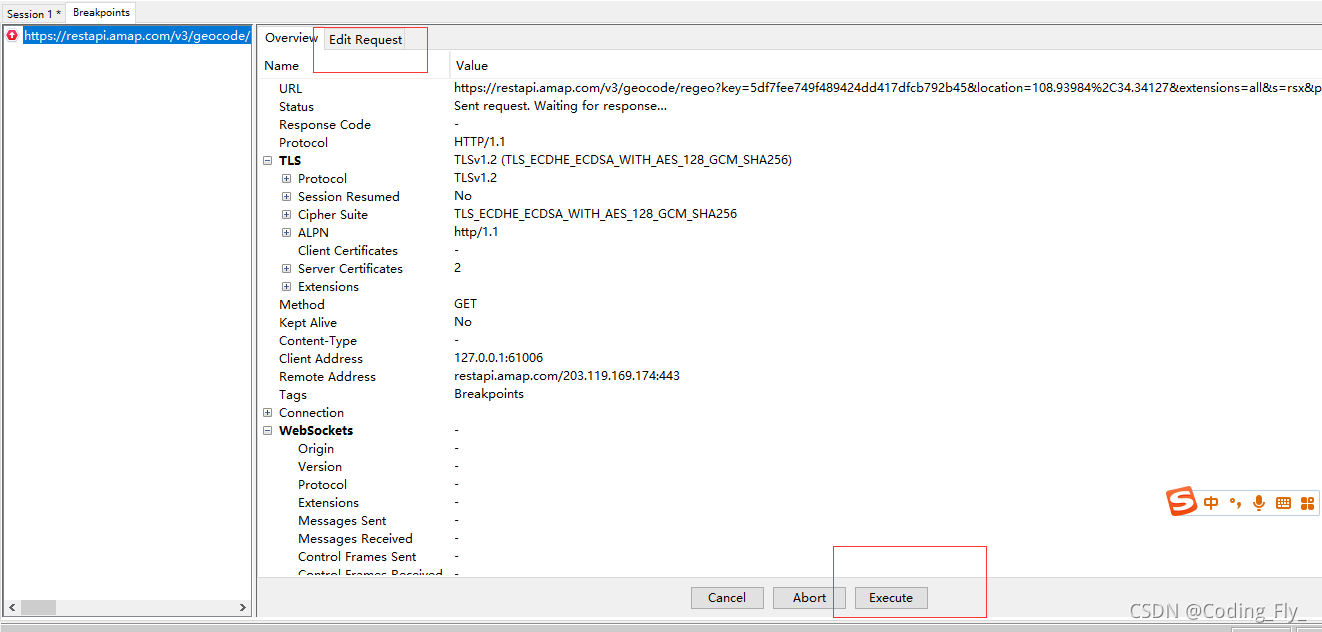Click the Execute button
Image resolution: width=1322 pixels, height=632 pixels.
(x=891, y=598)
